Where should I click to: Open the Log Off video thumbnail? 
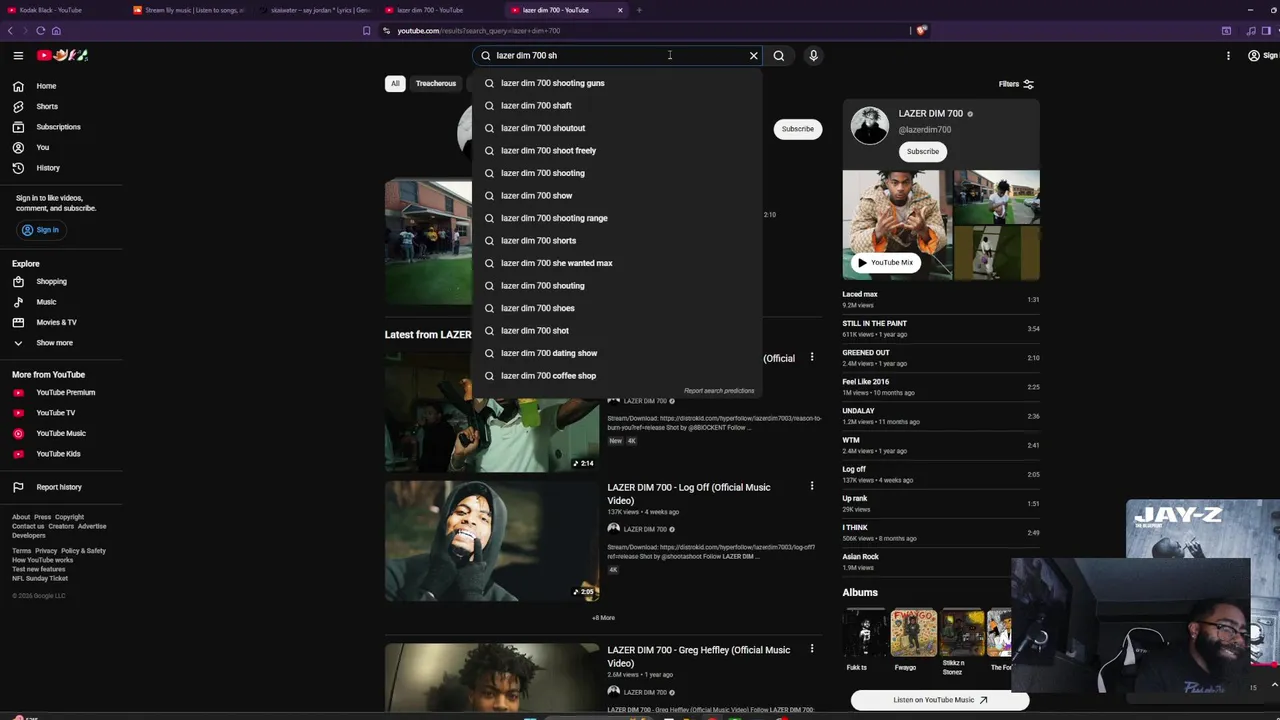coord(492,541)
